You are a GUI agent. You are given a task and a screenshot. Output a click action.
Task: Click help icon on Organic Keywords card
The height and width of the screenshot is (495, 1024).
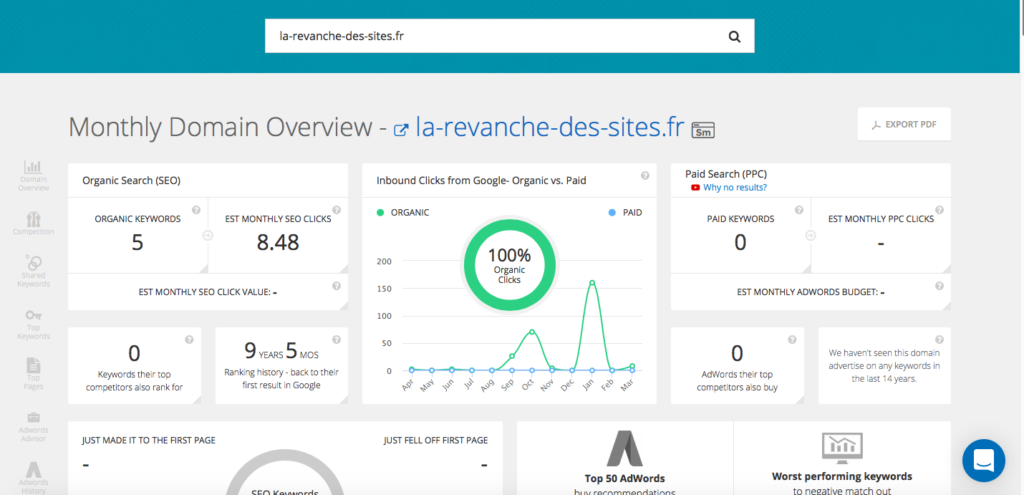point(196,210)
